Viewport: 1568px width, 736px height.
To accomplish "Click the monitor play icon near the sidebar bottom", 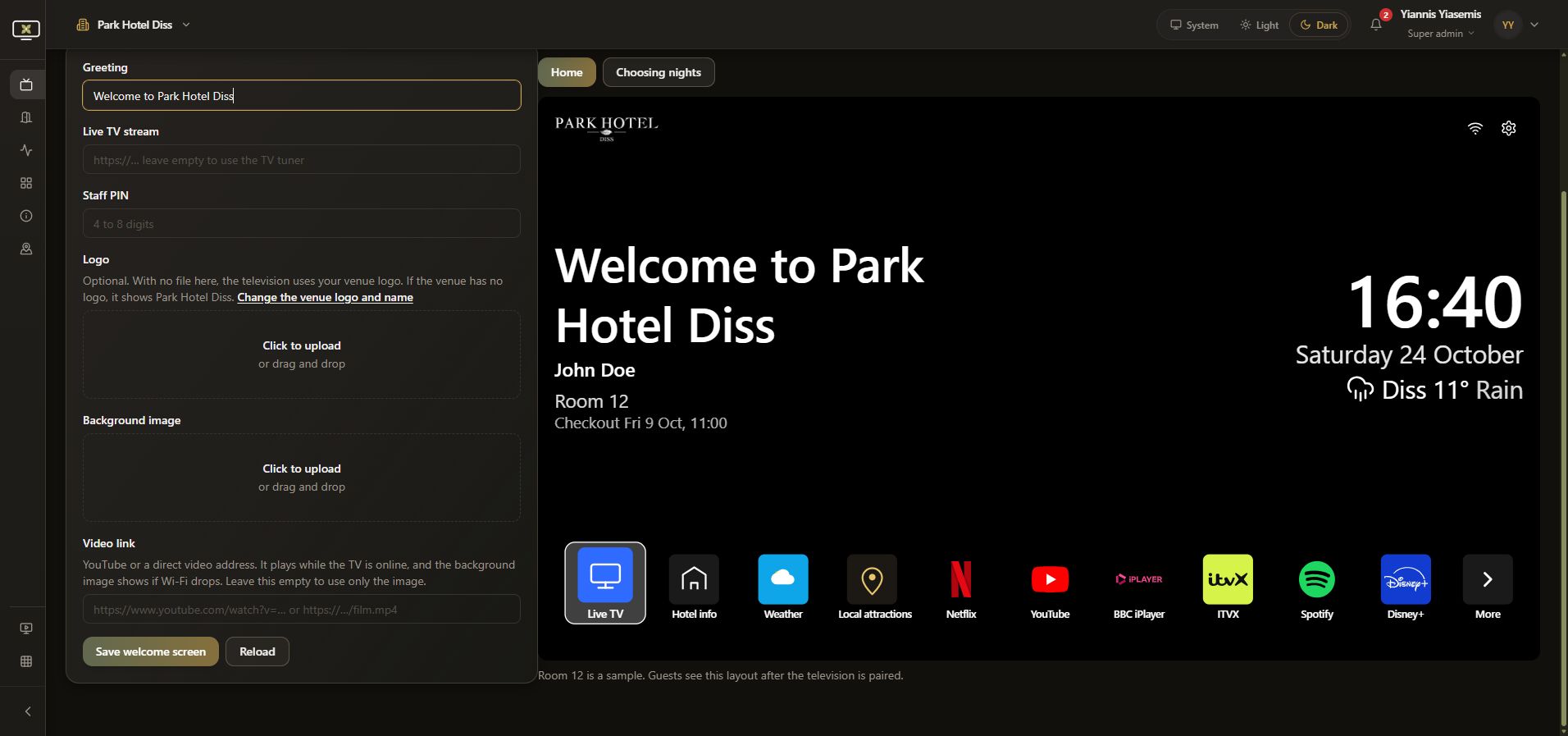I will tap(26, 629).
